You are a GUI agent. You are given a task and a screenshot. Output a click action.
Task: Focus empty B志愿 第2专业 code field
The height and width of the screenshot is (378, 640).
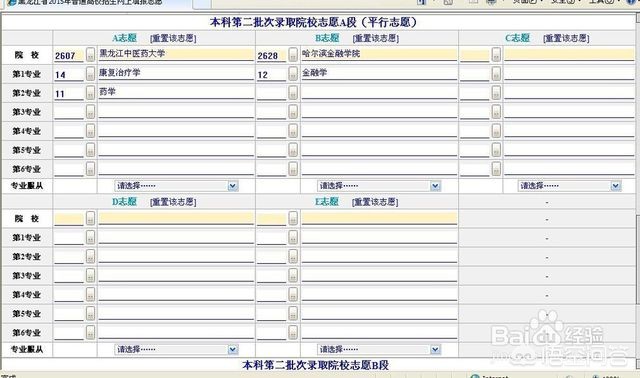pos(271,93)
